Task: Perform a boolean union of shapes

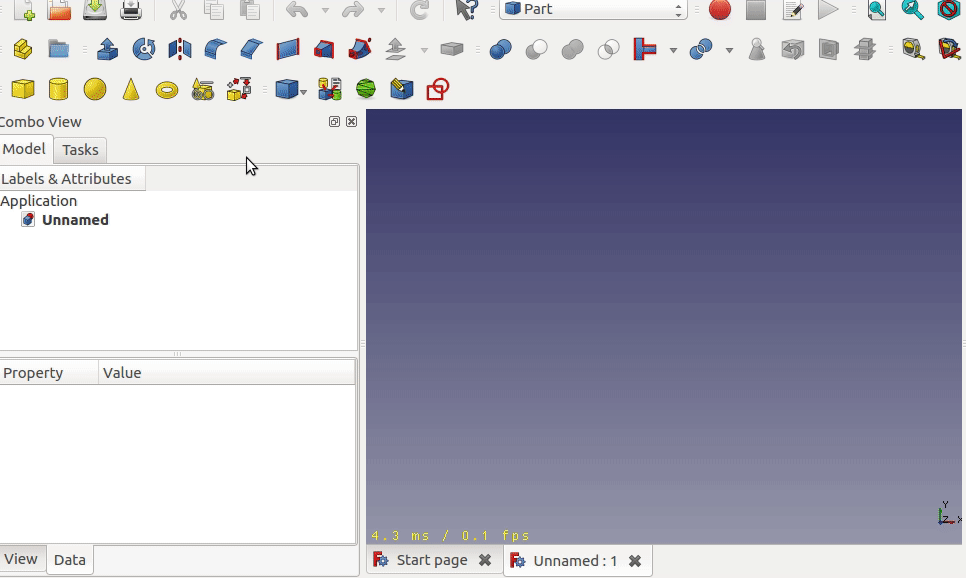Action: 571,48
